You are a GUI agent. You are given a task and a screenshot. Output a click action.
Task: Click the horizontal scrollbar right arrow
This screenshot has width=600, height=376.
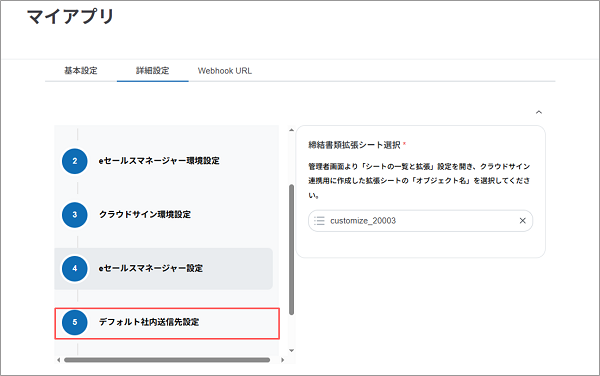pyautogui.click(x=282, y=360)
